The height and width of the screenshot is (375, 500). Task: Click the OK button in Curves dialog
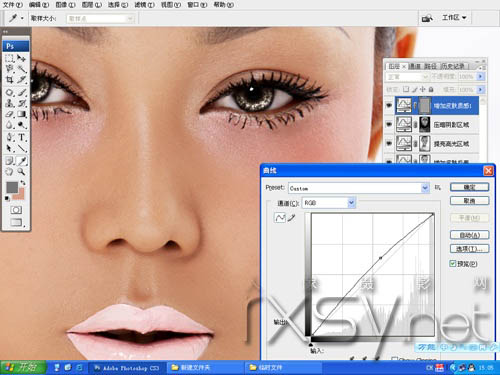[469, 187]
